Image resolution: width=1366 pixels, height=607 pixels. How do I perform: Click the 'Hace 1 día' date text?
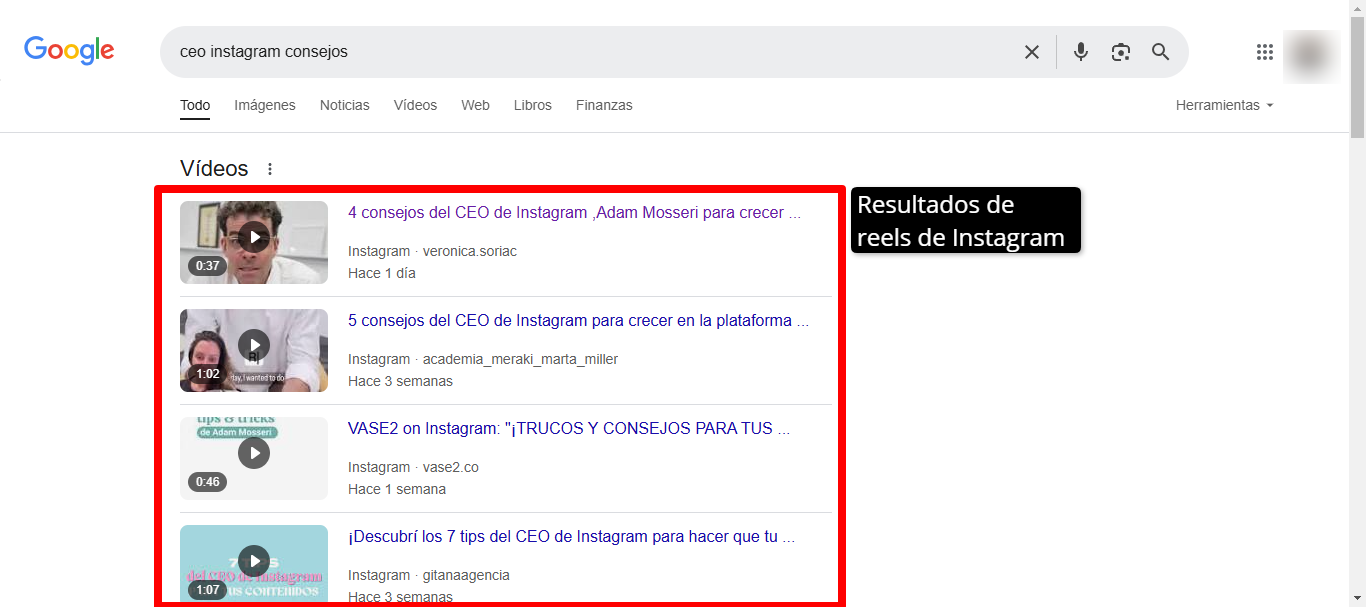click(x=382, y=273)
